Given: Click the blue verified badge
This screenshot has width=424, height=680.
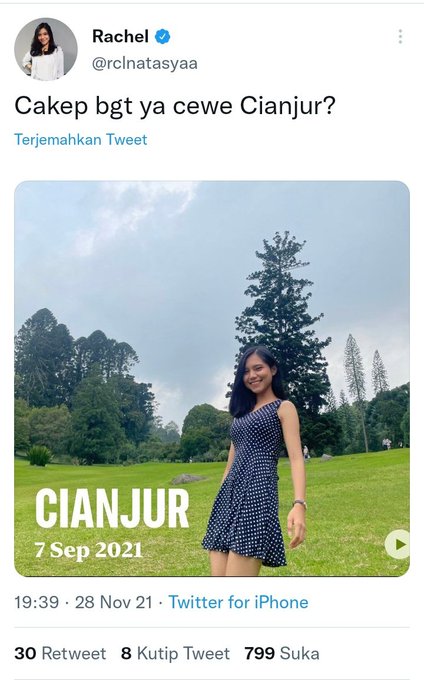Looking at the screenshot, I should [162, 36].
